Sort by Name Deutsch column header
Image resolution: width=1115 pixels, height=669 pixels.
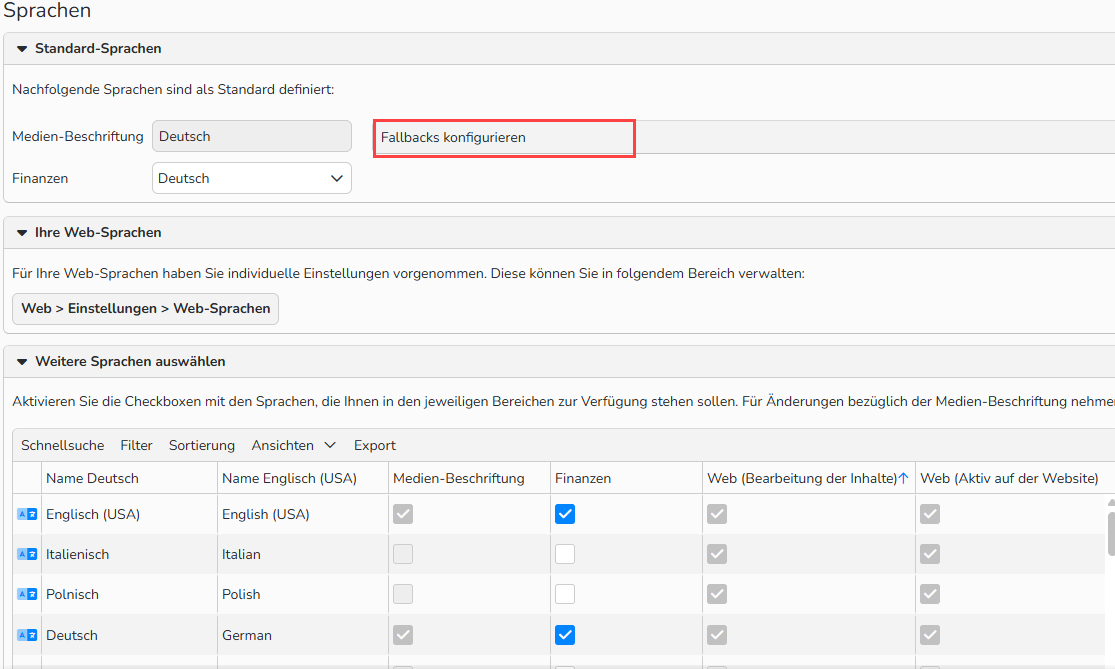tap(129, 478)
